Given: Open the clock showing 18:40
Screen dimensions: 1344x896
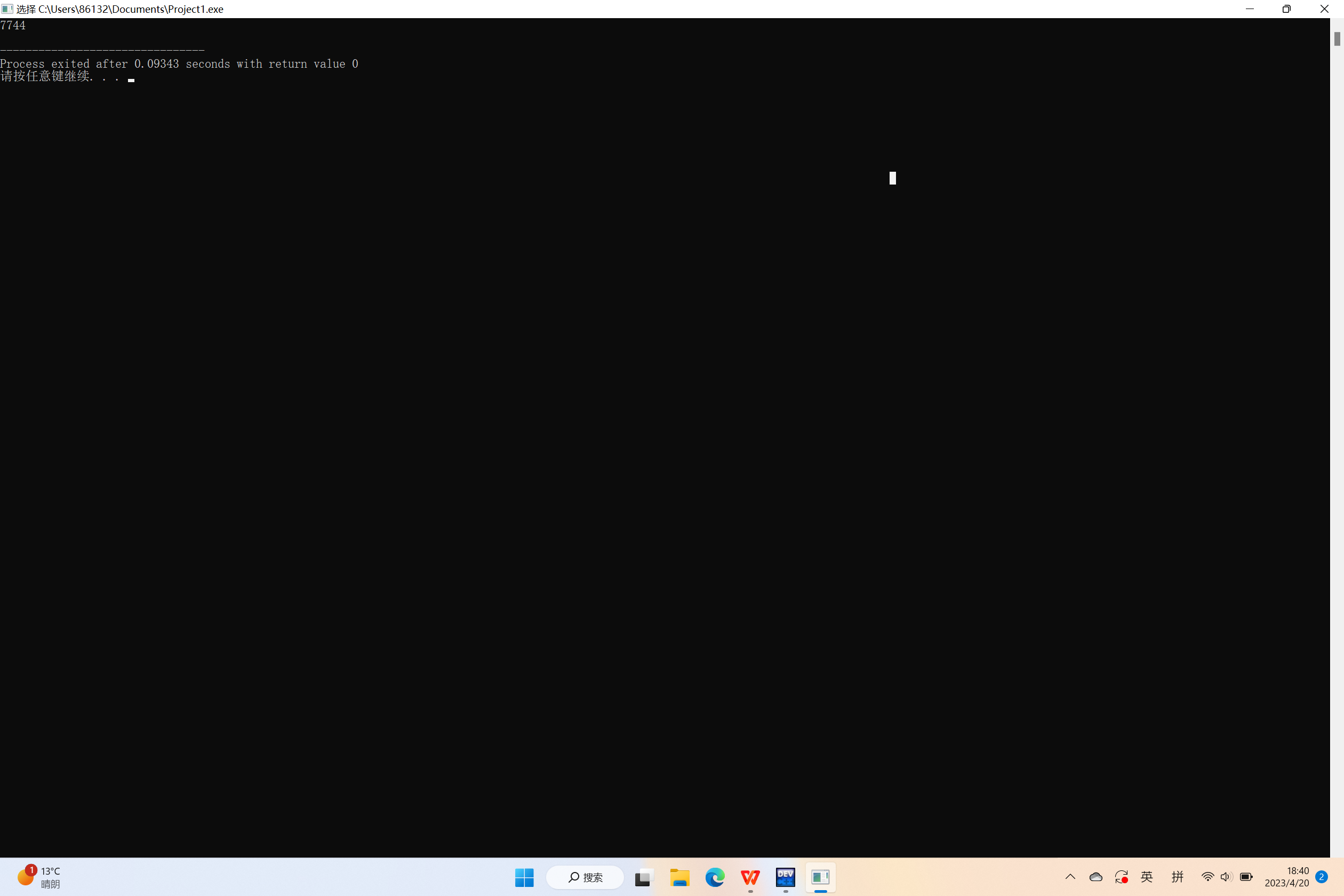Looking at the screenshot, I should pyautogui.click(x=1286, y=877).
